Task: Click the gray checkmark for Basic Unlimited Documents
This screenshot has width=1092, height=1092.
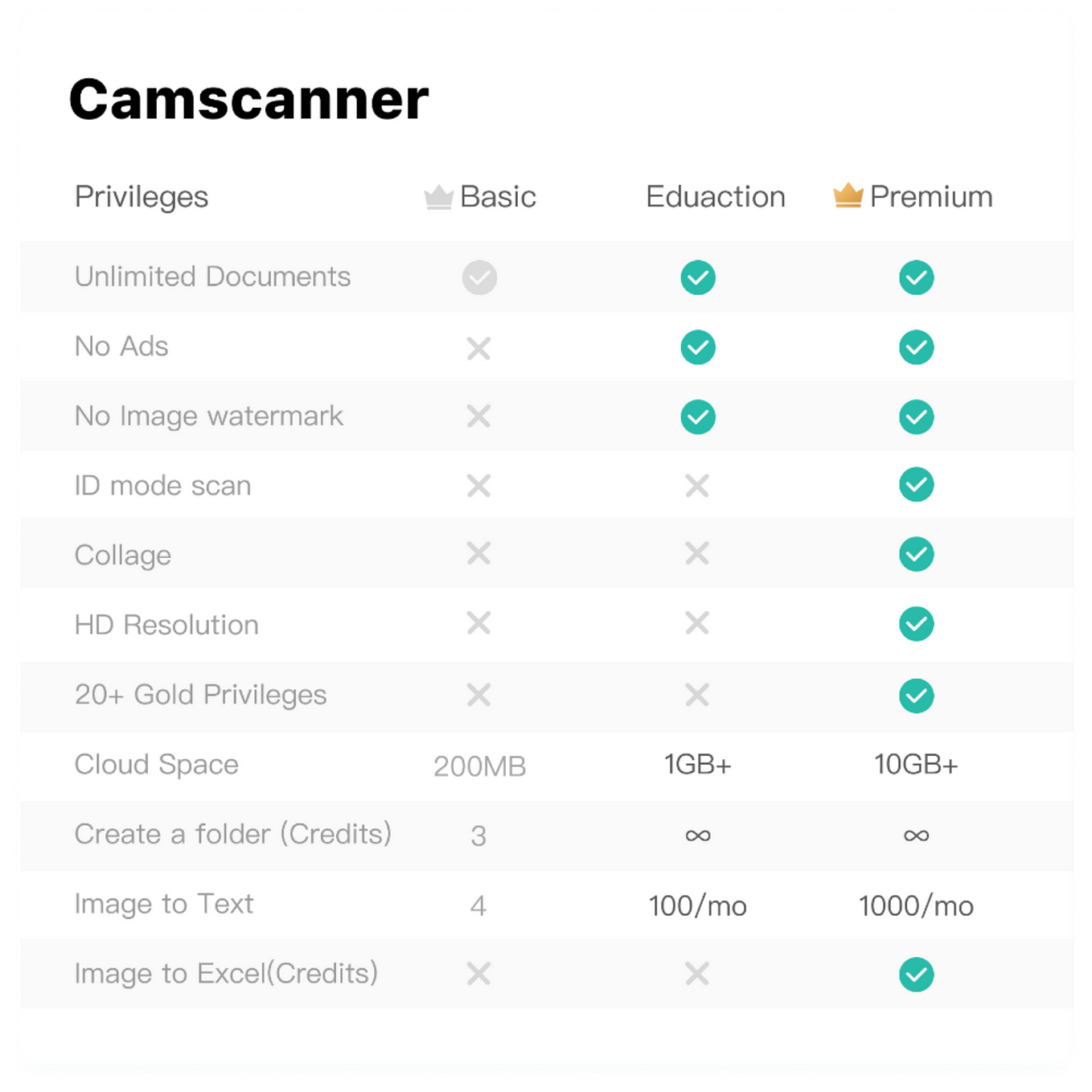Action: [479, 277]
